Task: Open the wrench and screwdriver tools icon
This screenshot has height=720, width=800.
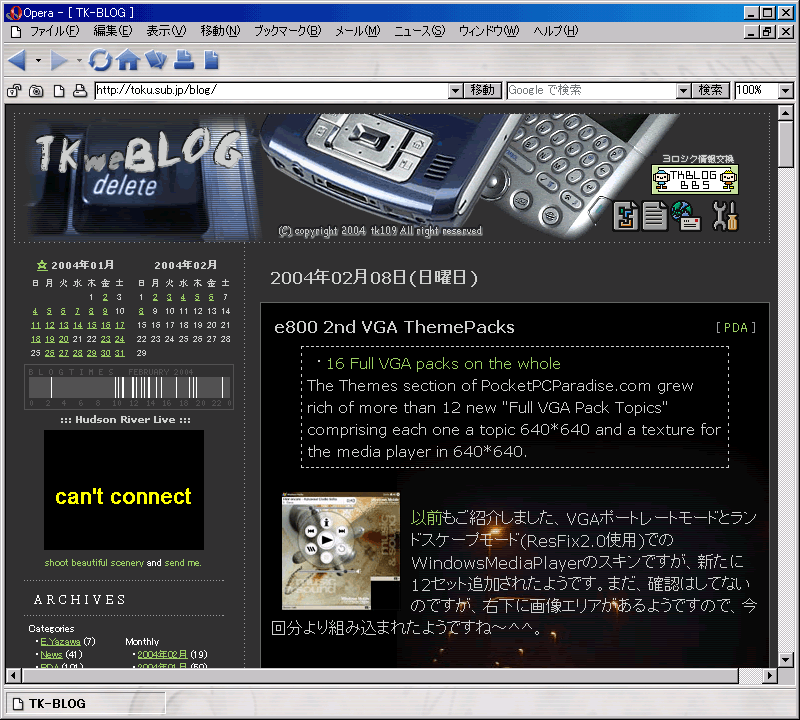Action: coord(725,216)
